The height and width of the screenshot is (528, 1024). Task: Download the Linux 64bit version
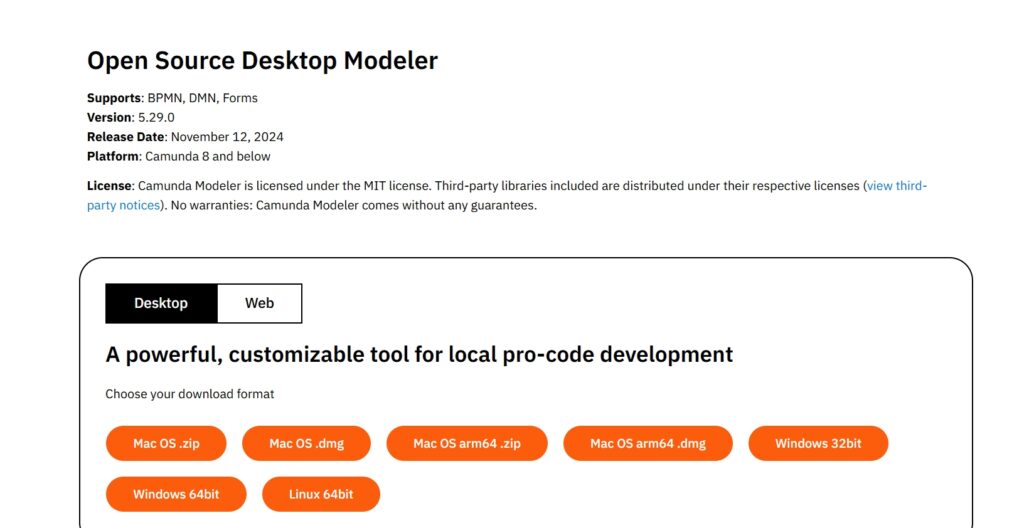(x=321, y=494)
